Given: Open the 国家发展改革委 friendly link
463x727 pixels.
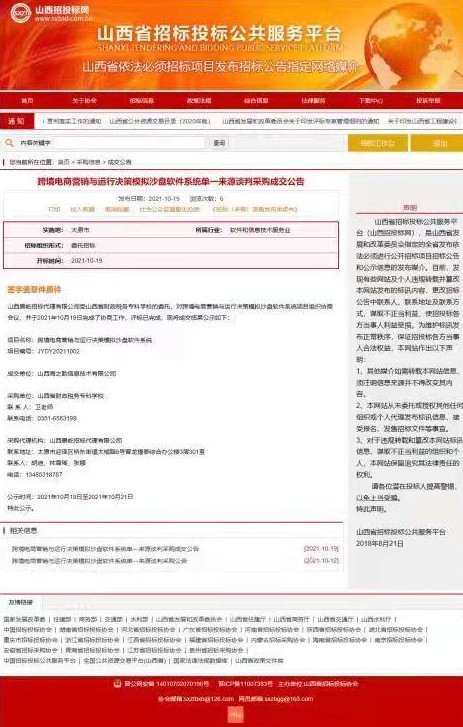Looking at the screenshot, I should click(25, 619).
